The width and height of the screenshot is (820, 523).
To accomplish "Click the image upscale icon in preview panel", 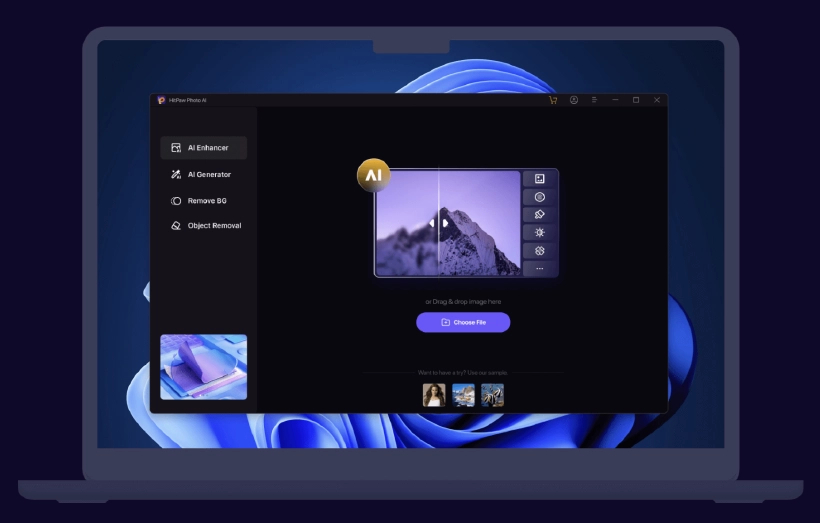I will click(540, 179).
